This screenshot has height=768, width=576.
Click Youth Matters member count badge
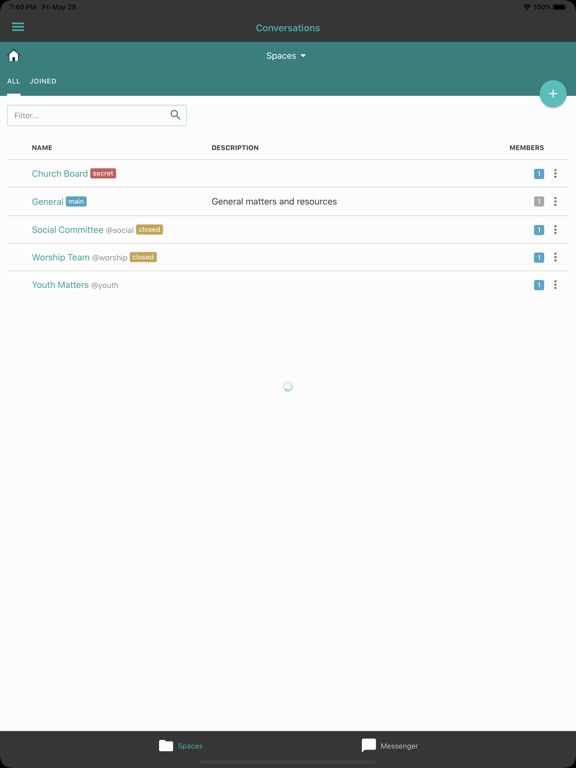(x=539, y=285)
